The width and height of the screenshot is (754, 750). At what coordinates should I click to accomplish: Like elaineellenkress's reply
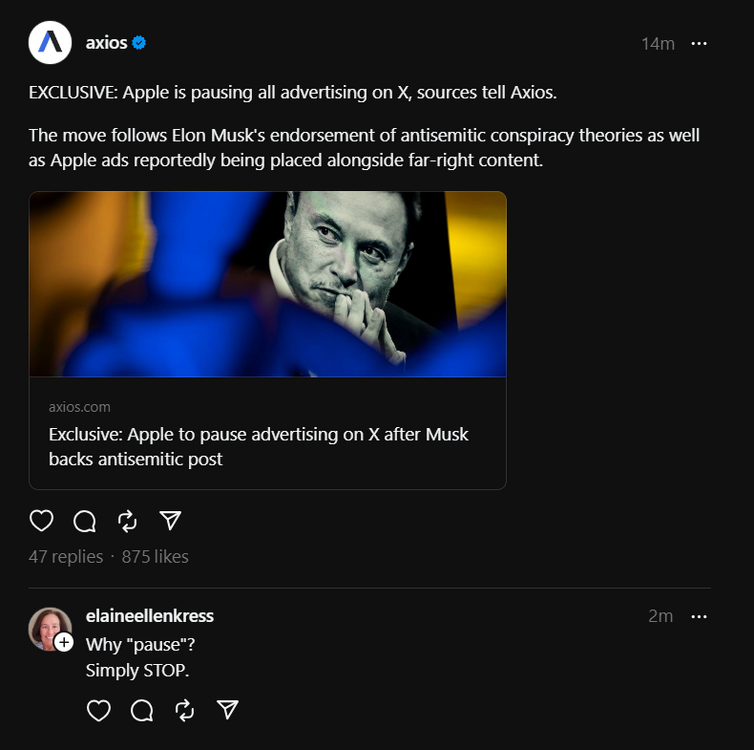[98, 710]
